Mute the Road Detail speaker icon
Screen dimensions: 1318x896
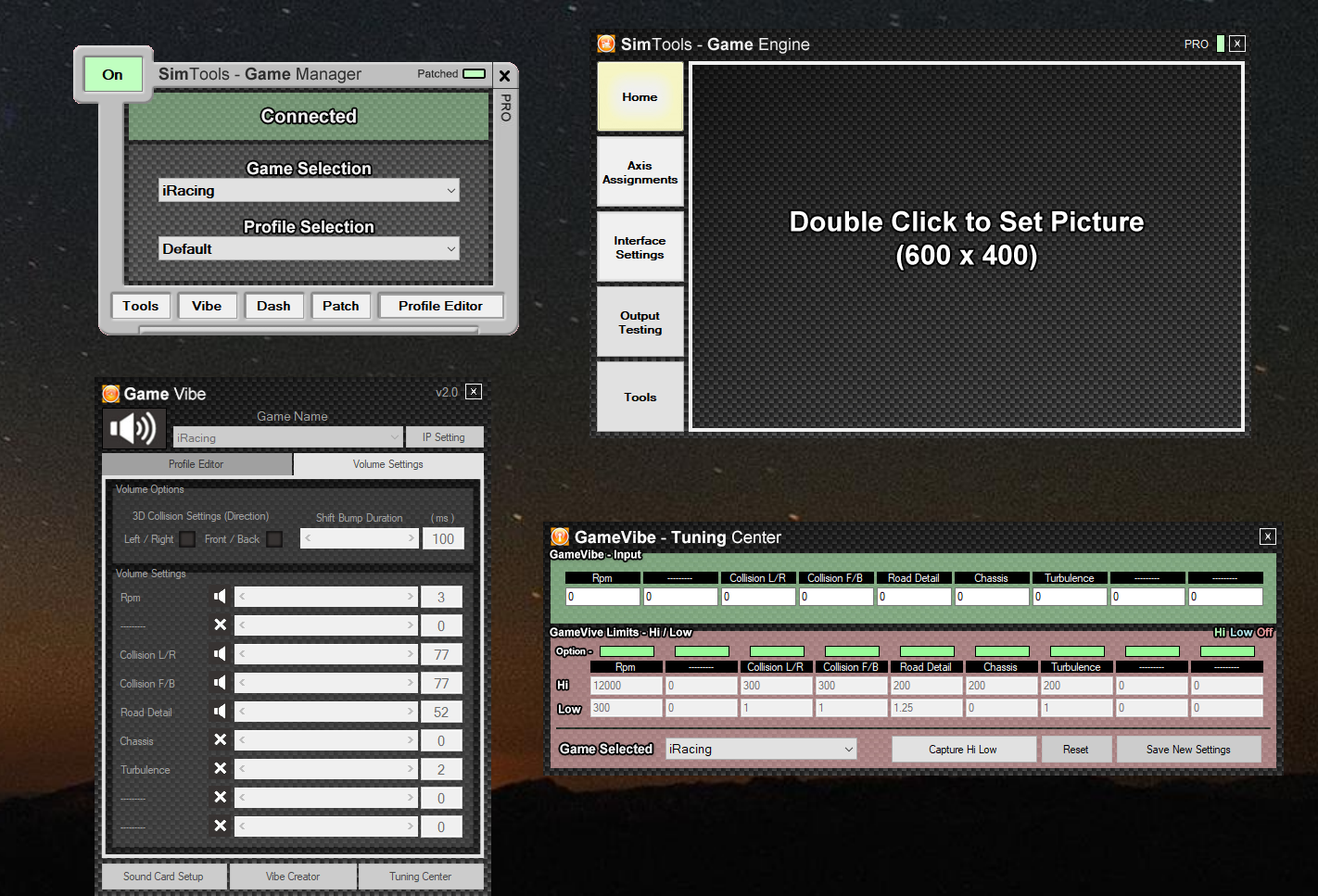[x=220, y=712]
